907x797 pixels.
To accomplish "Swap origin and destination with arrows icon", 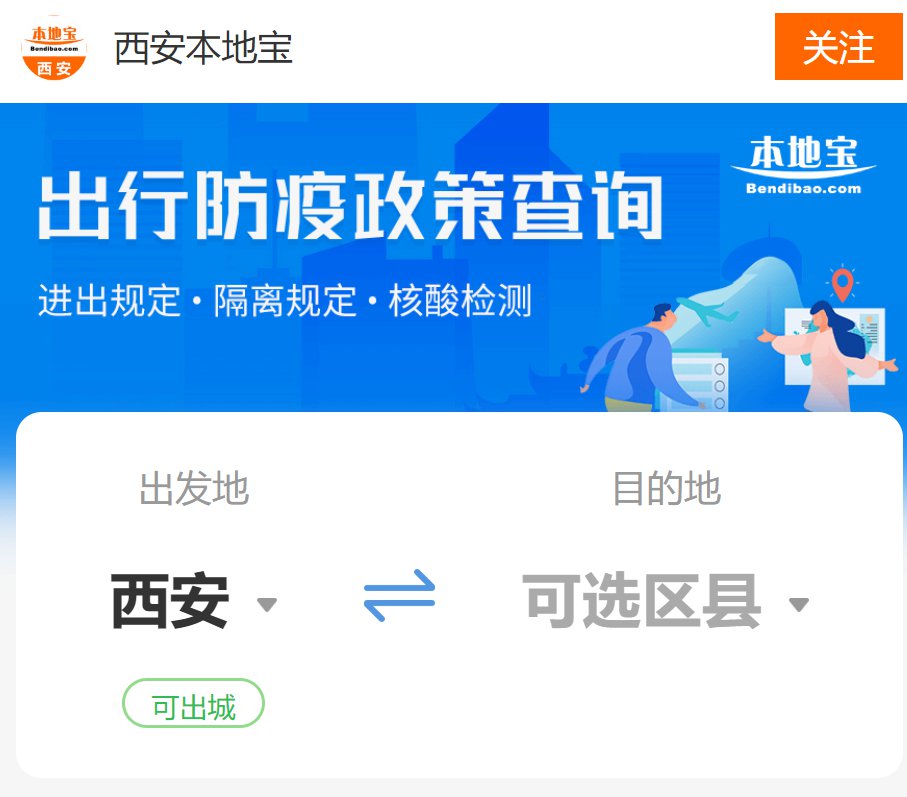I will (399, 595).
